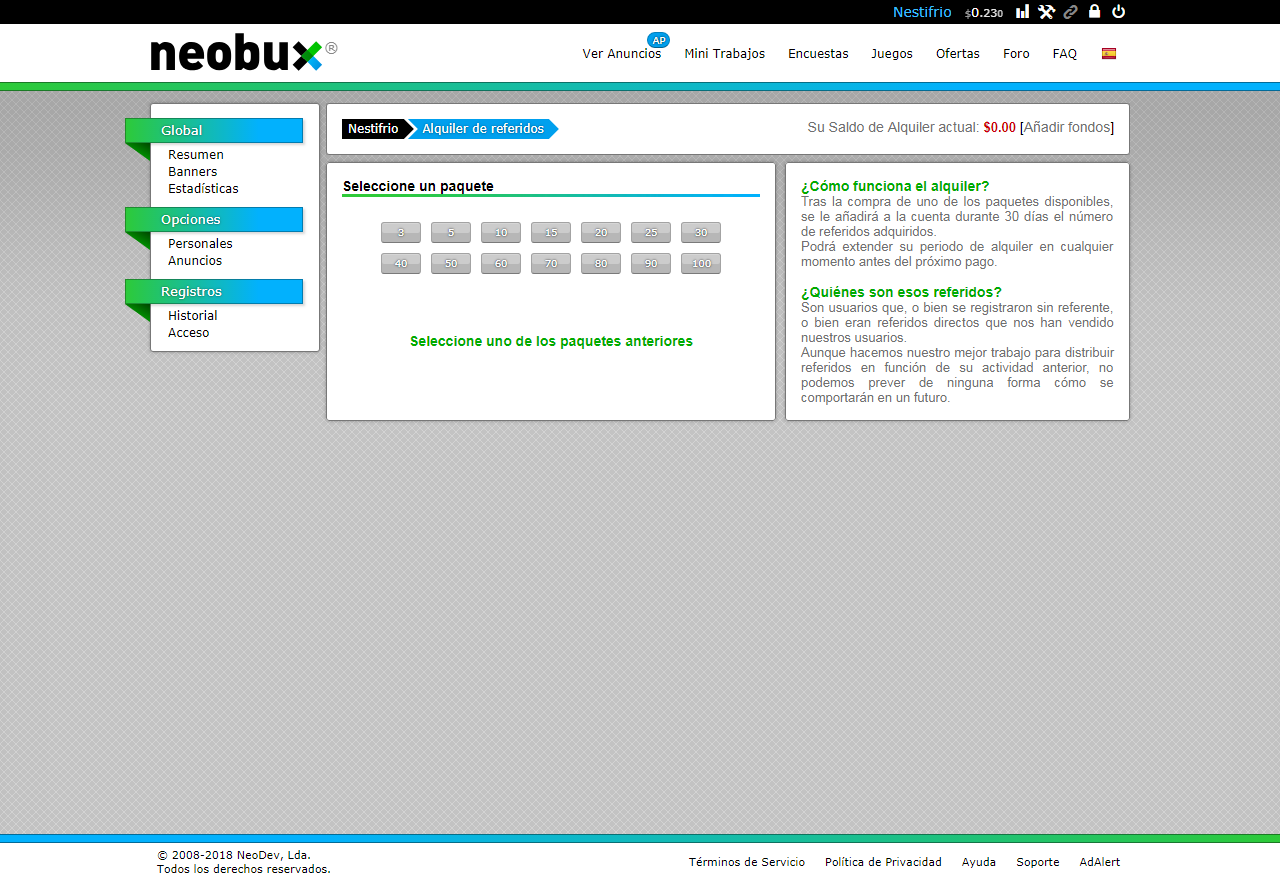Click the ¿Quiénes son esos referidos? heading
This screenshot has width=1280, height=882.
coord(901,292)
